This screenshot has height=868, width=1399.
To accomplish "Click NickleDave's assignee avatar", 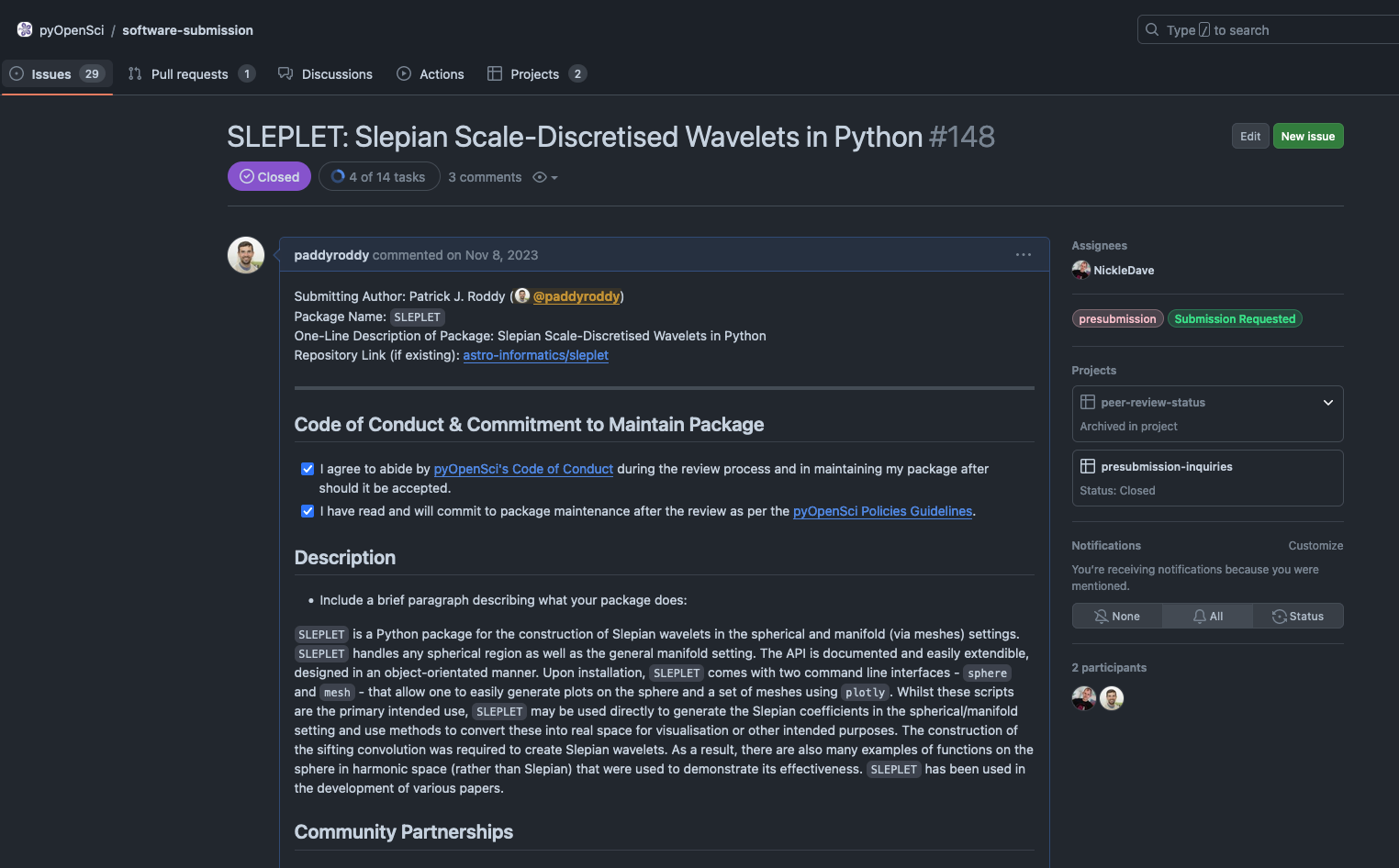I will (x=1080, y=270).
